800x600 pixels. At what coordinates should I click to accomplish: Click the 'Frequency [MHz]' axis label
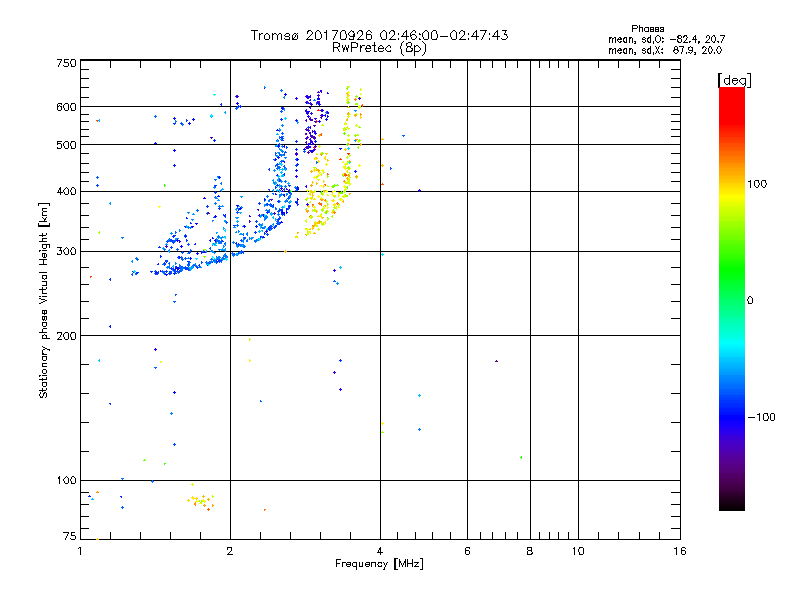379,564
